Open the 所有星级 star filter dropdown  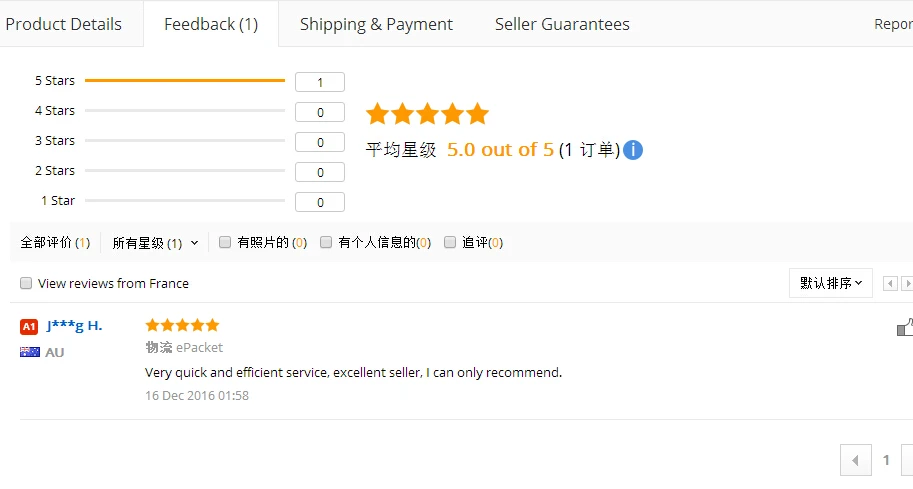pyautogui.click(x=155, y=243)
